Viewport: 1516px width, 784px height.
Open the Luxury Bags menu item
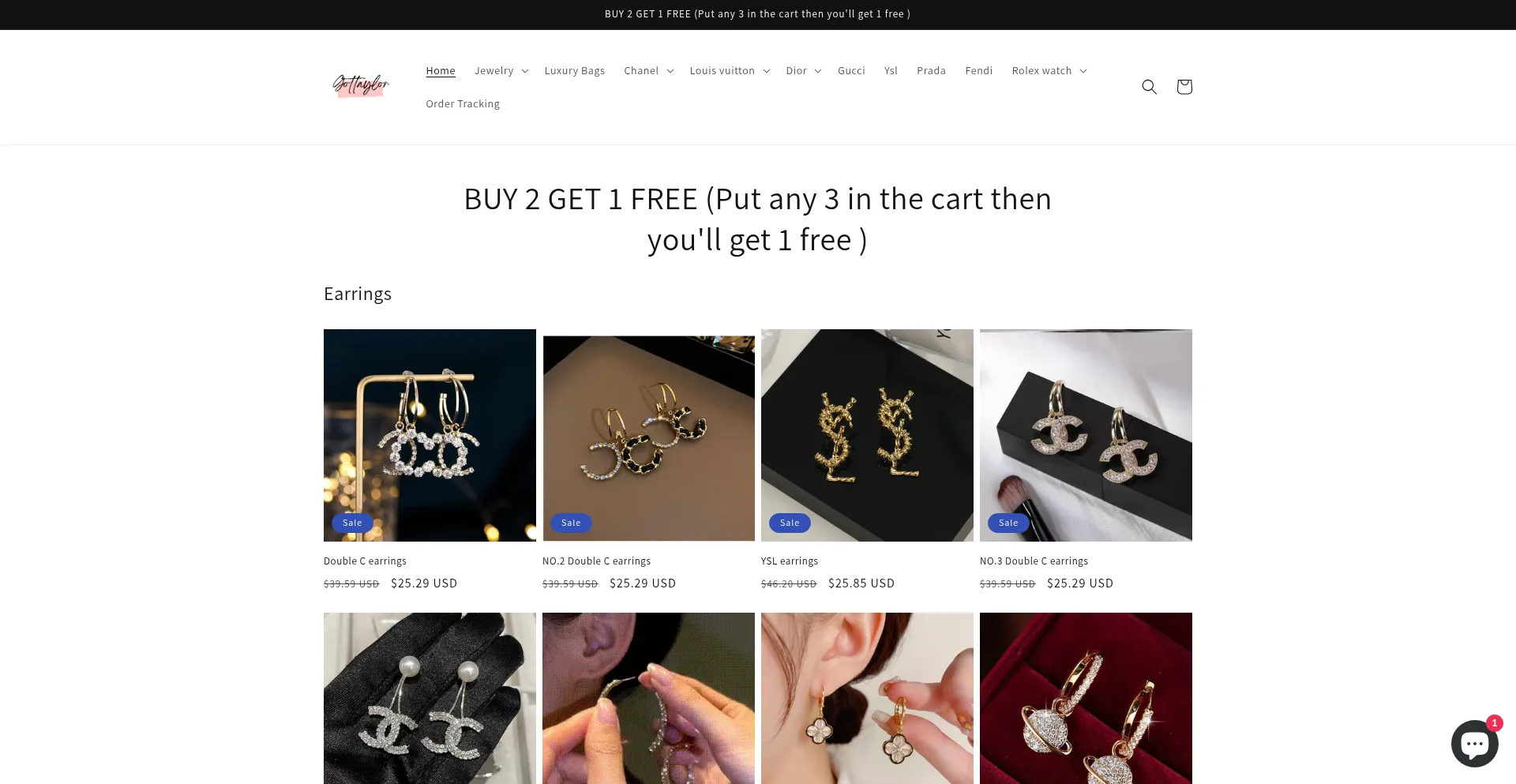[x=575, y=71]
